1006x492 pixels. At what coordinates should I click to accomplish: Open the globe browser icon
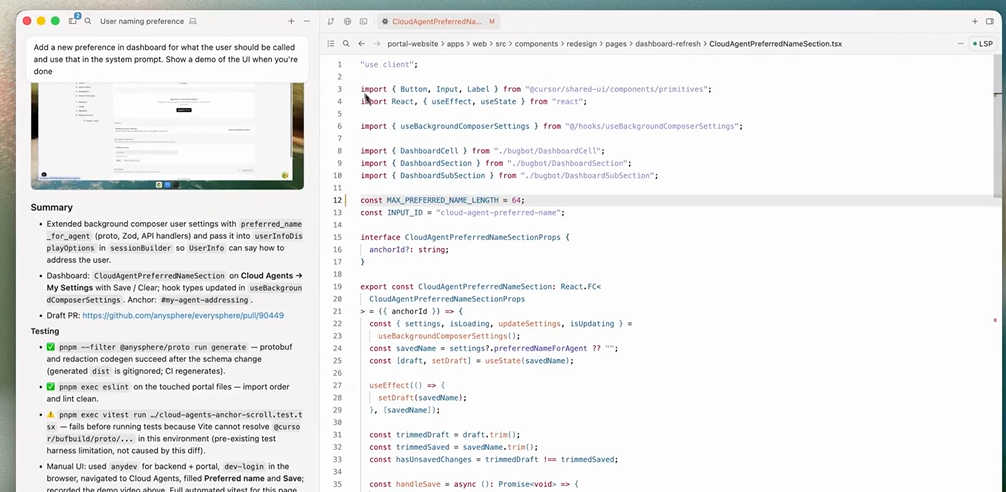click(x=347, y=20)
